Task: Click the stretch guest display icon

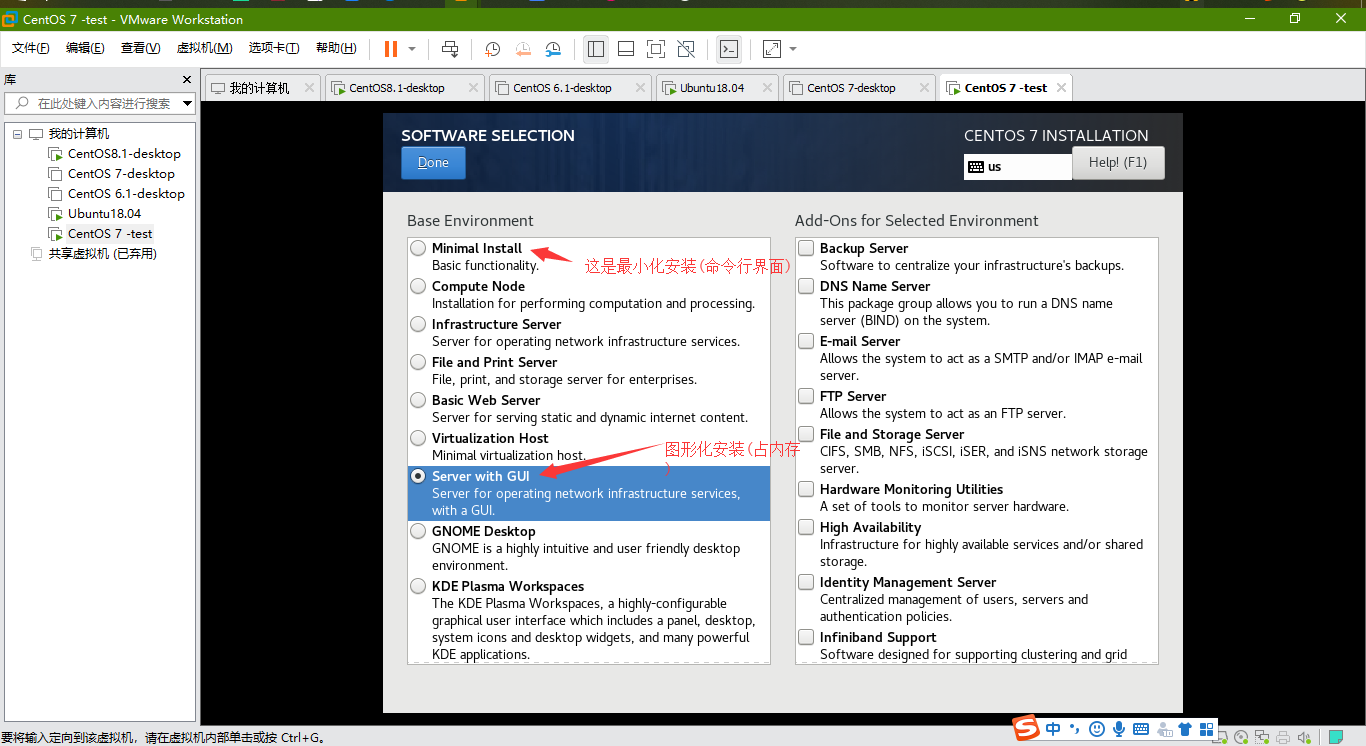Action: (772, 48)
